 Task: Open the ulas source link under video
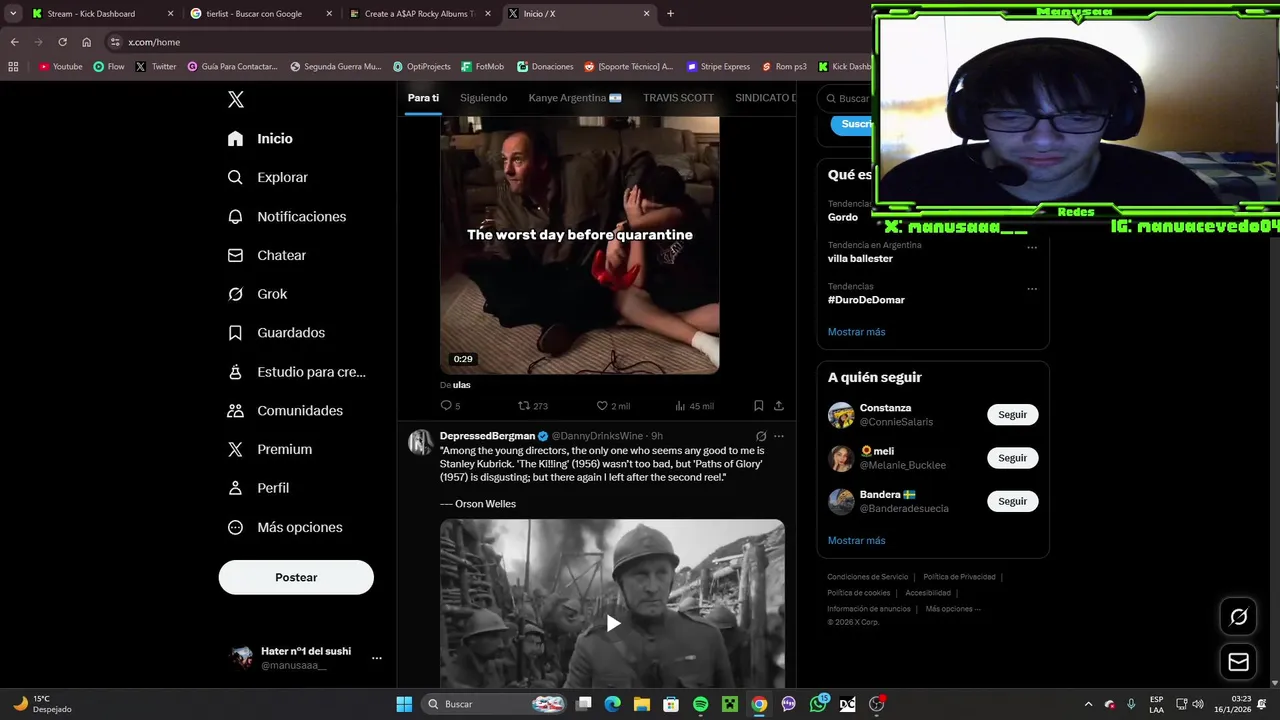461,385
